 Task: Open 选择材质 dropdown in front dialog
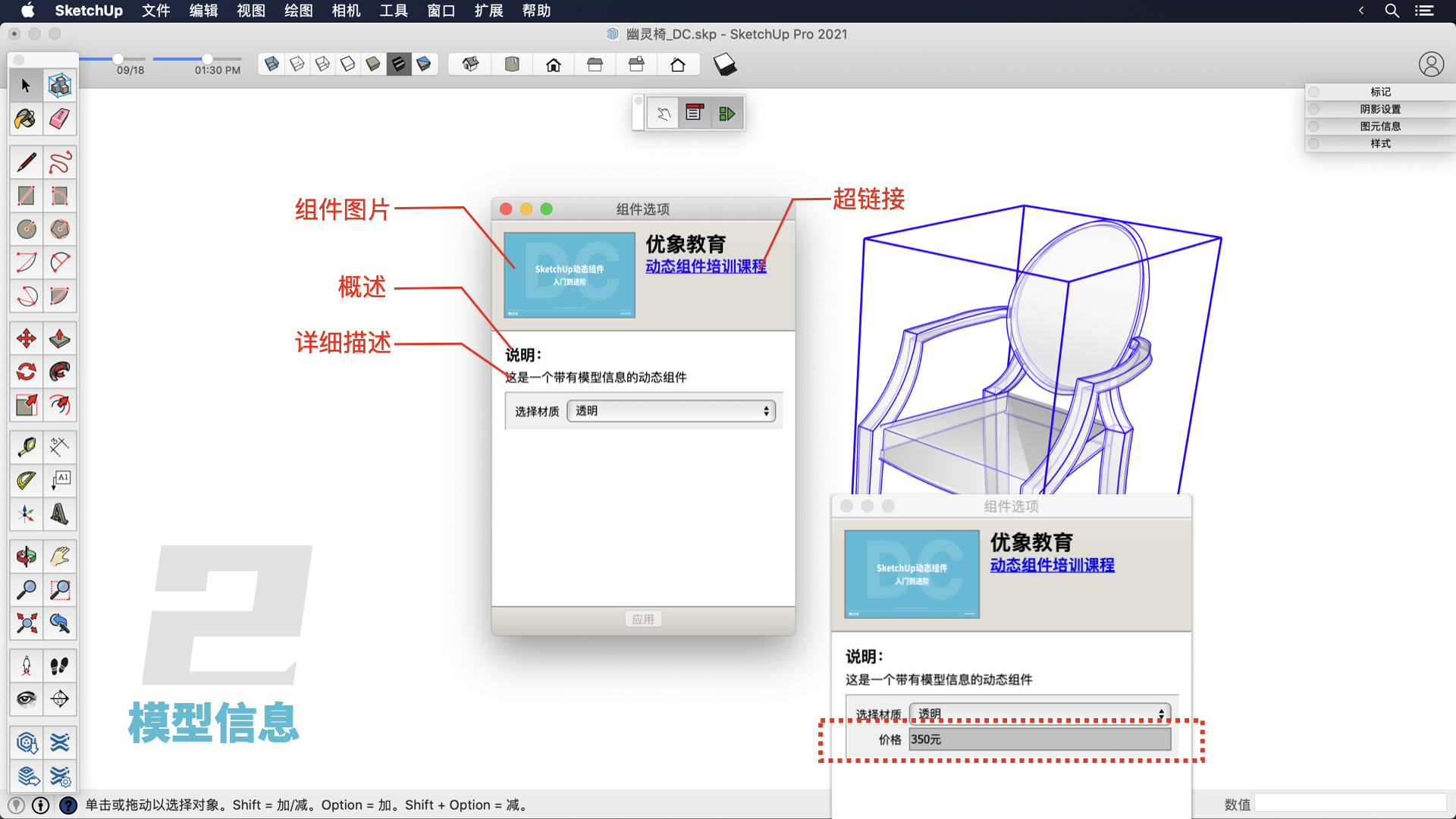[671, 411]
